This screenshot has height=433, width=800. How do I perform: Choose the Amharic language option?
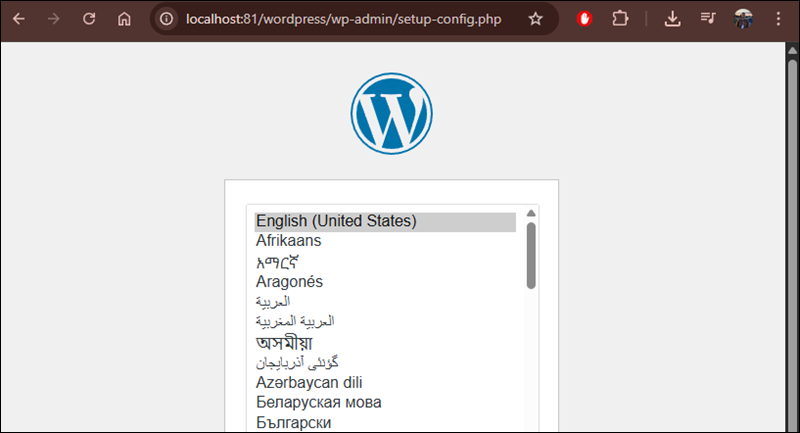[385, 262]
